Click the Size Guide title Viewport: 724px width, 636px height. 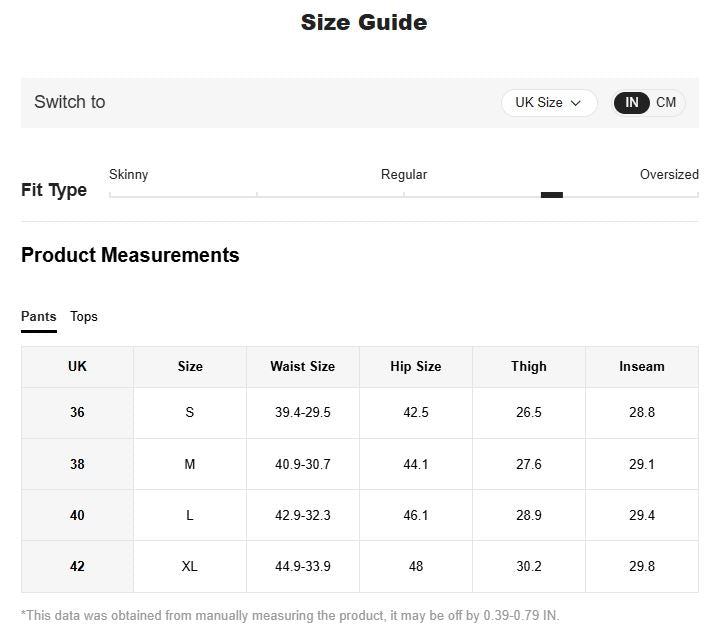(x=364, y=23)
